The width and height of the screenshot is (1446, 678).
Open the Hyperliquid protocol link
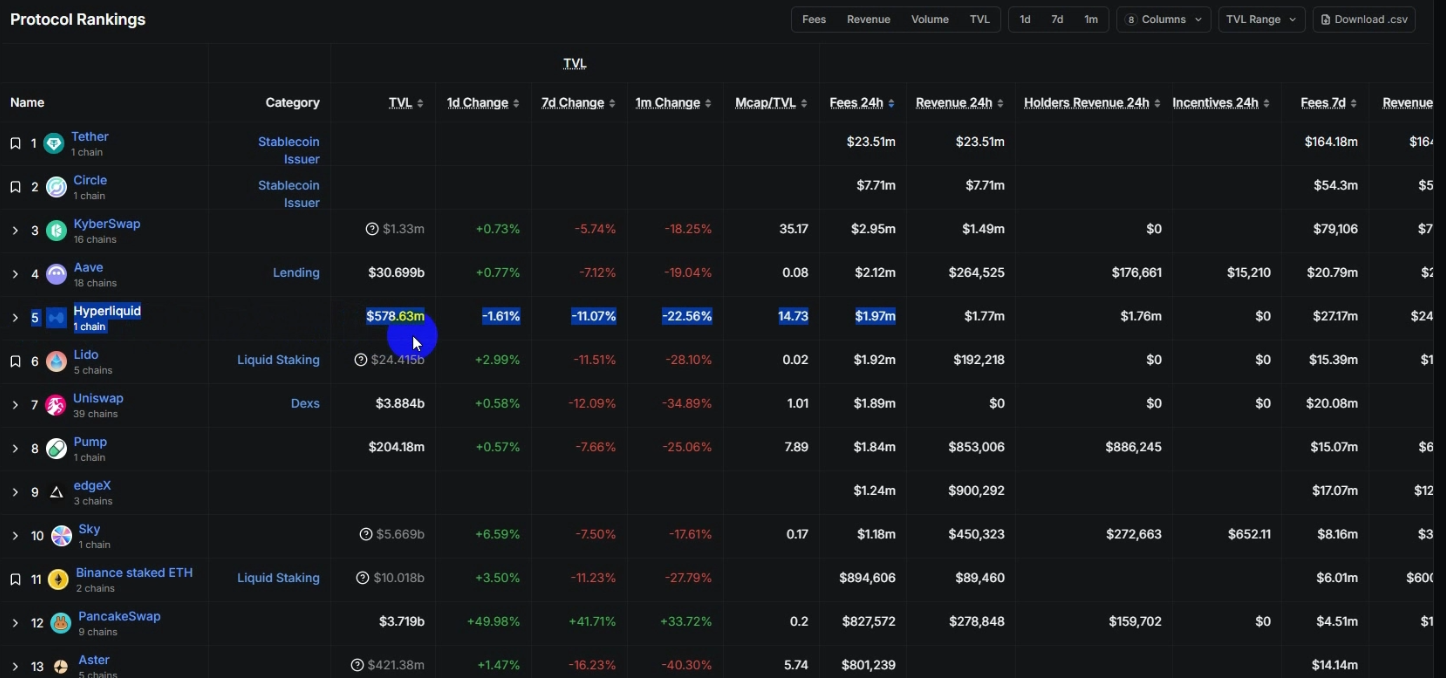[107, 311]
